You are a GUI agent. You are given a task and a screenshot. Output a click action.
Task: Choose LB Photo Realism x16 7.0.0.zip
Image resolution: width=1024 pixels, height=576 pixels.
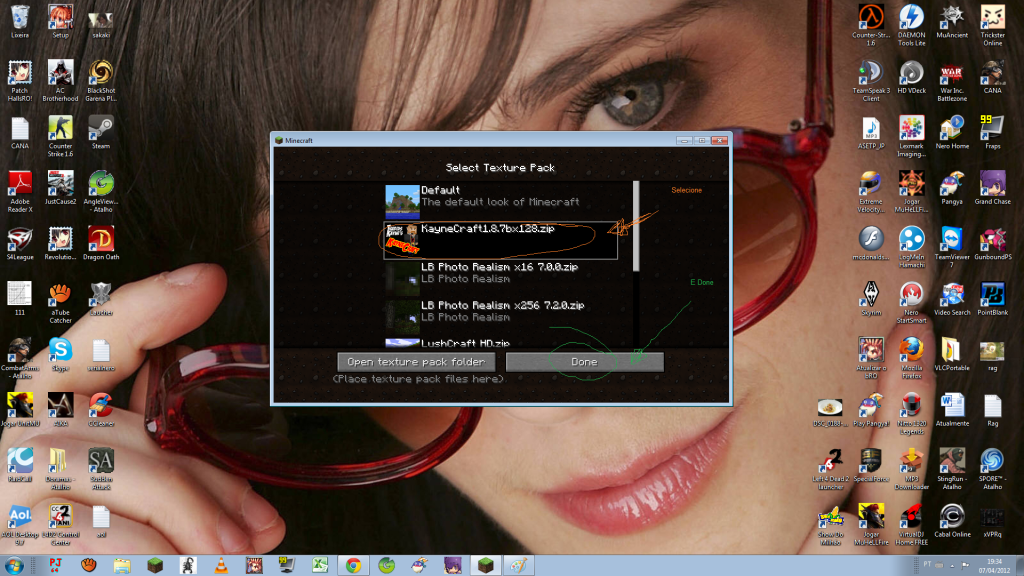pos(500,273)
